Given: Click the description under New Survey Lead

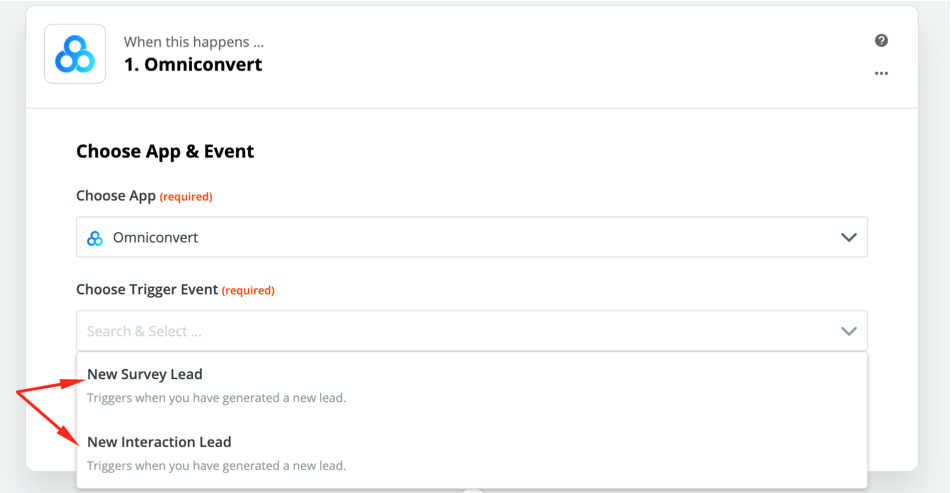Looking at the screenshot, I should (x=216, y=398).
